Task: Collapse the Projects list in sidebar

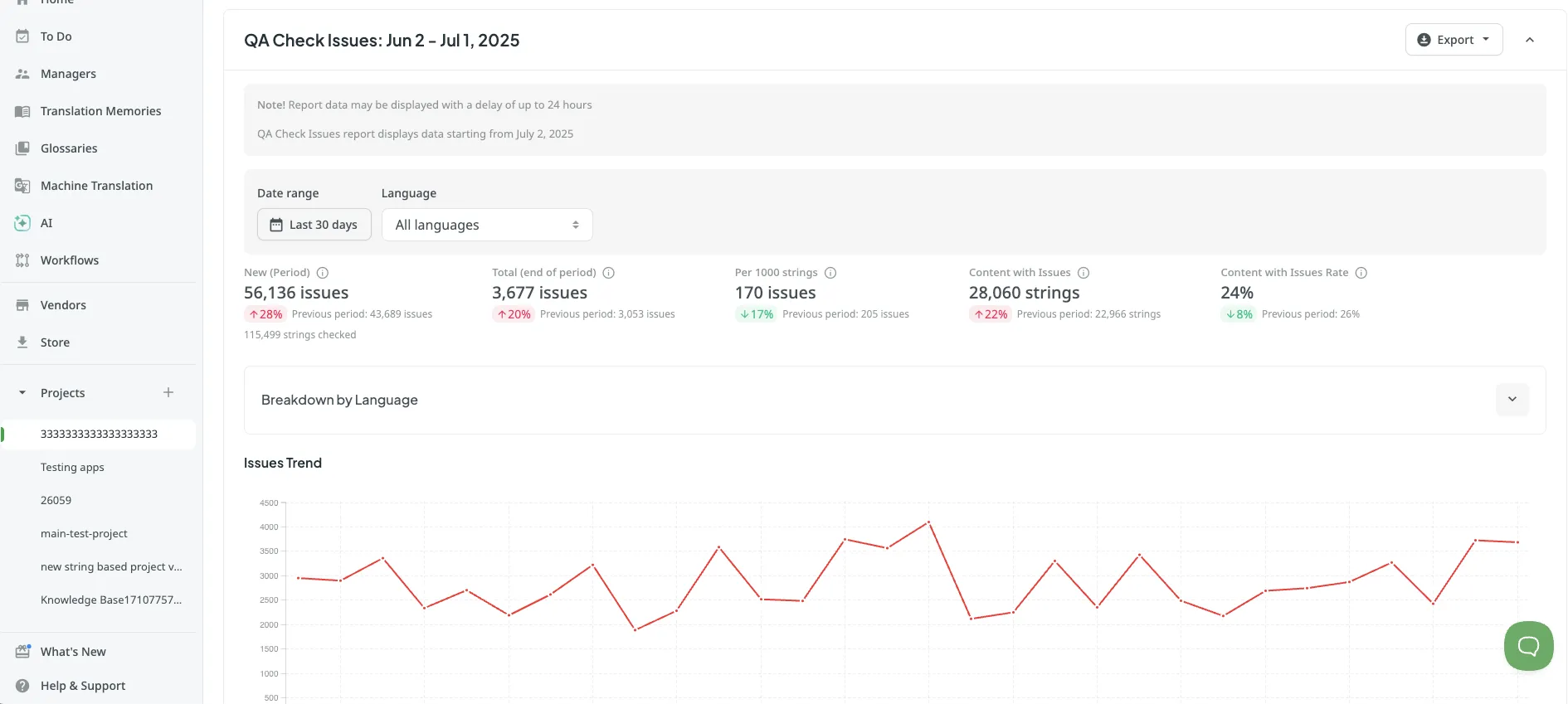Action: 22,393
